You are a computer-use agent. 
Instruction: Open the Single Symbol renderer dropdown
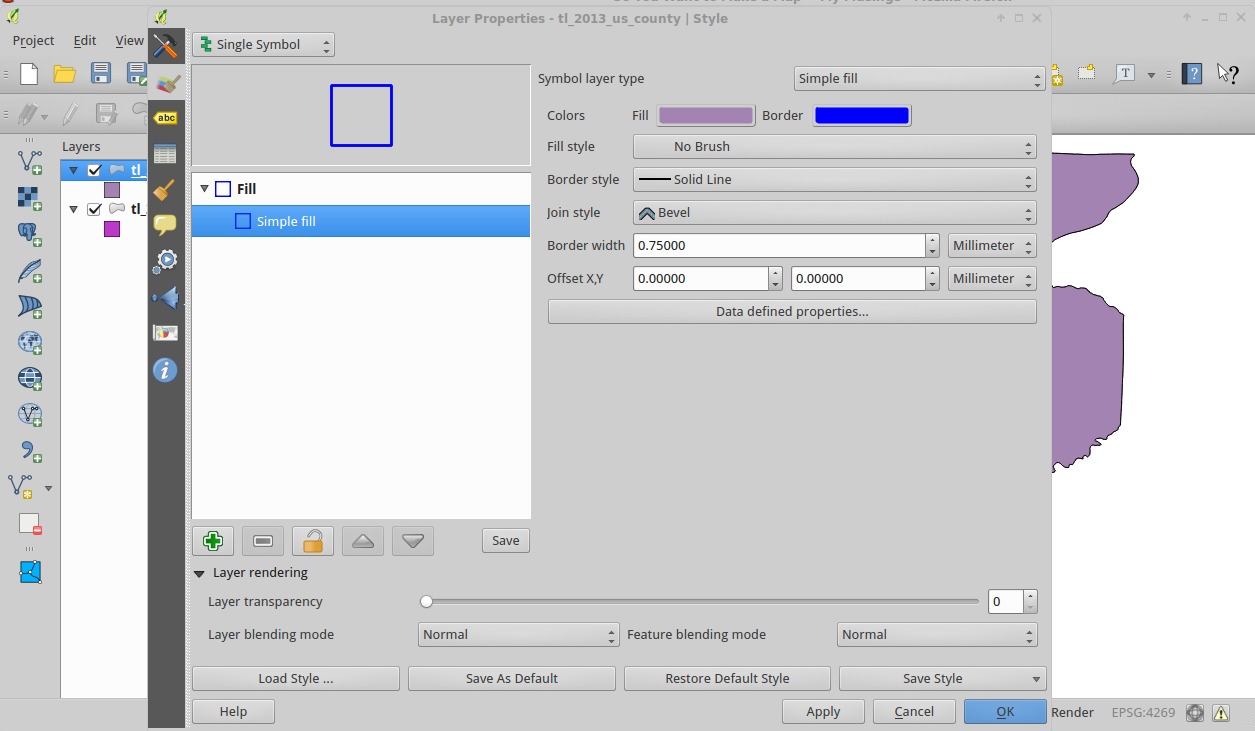point(263,45)
